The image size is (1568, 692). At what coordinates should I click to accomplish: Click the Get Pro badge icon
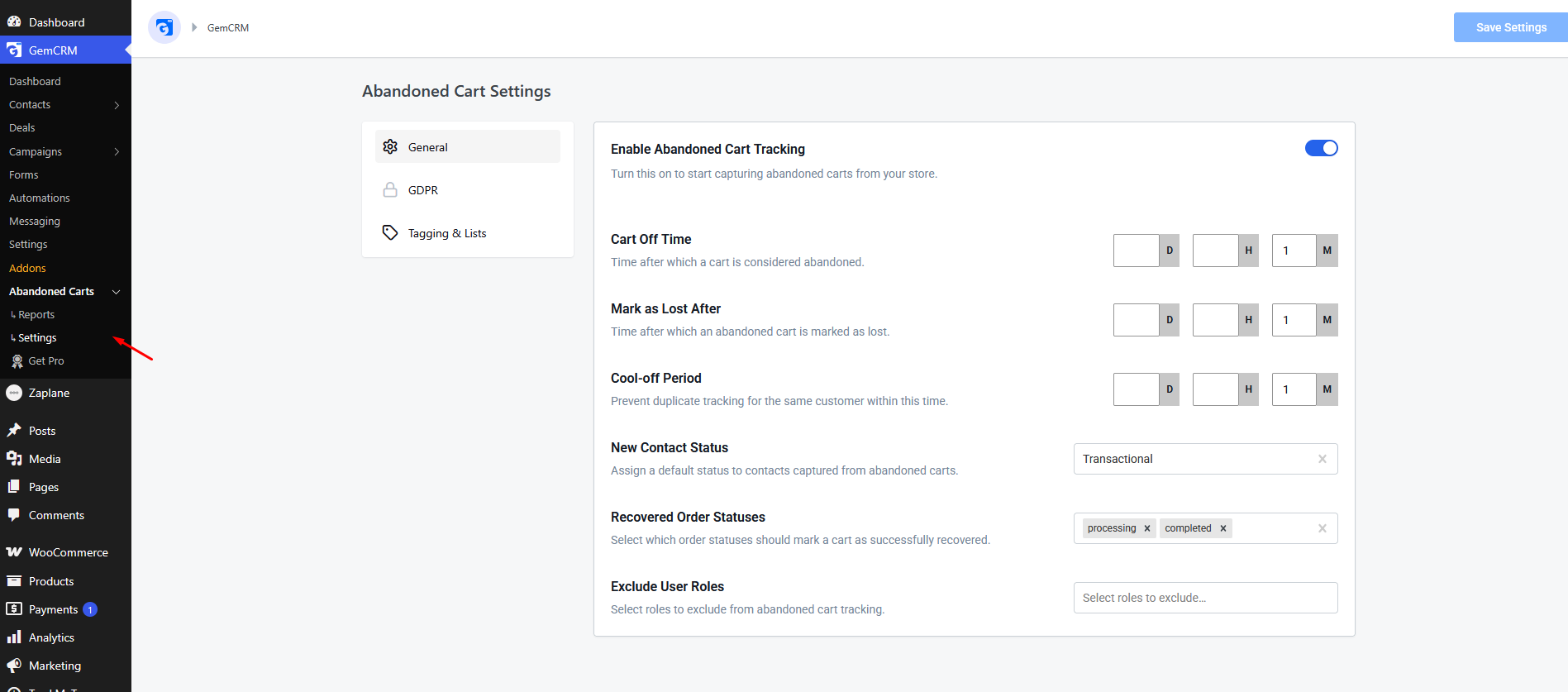17,361
